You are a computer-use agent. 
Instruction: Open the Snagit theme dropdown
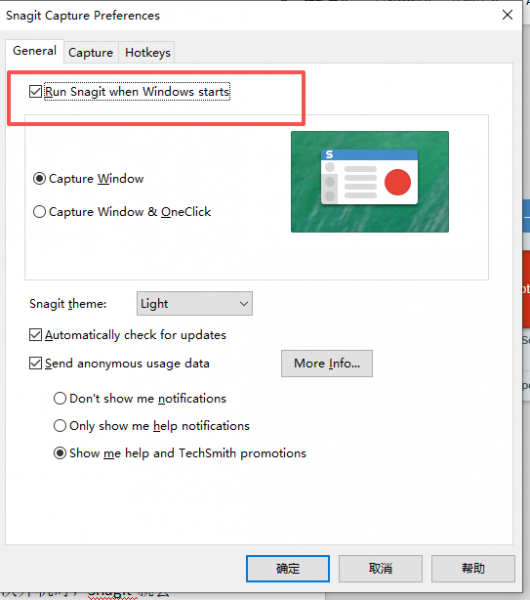pyautogui.click(x=194, y=303)
